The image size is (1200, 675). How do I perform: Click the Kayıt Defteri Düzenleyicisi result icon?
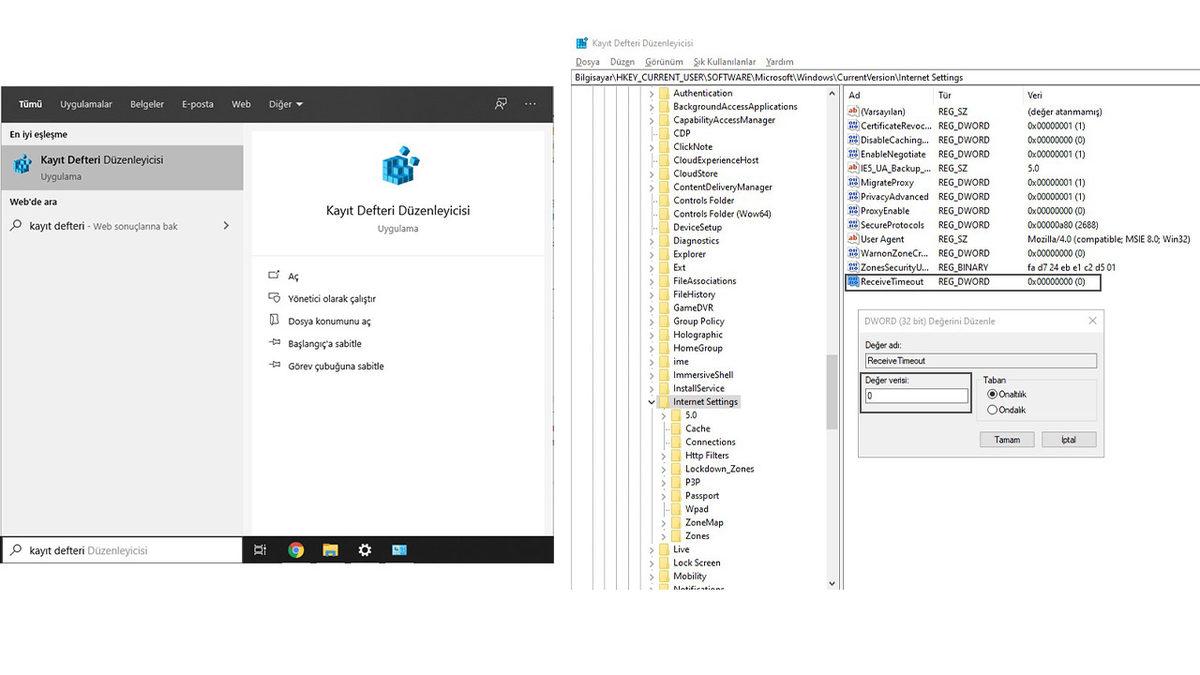22,166
